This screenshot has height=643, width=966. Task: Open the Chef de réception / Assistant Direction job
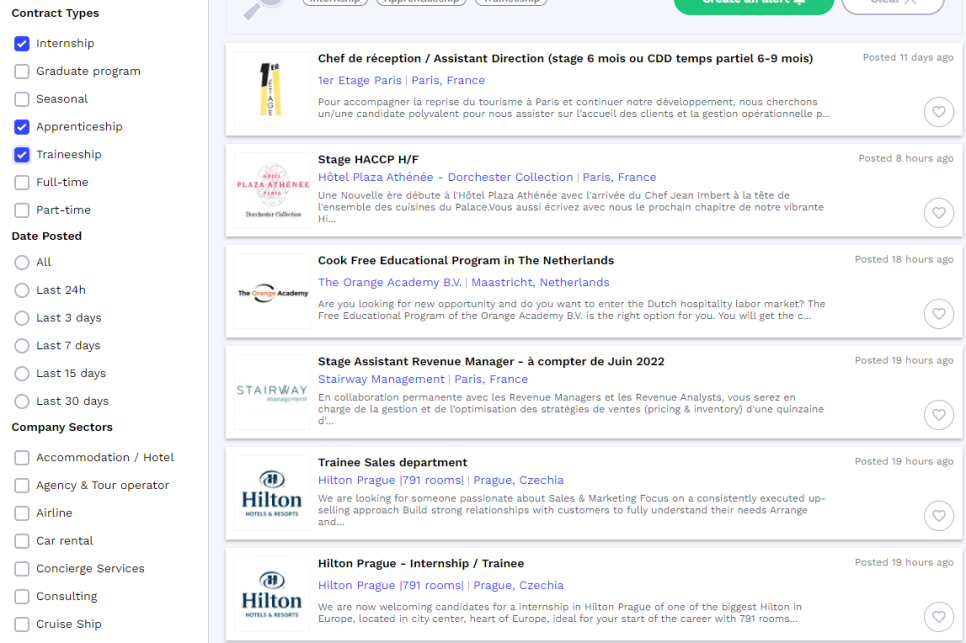[x=565, y=59]
